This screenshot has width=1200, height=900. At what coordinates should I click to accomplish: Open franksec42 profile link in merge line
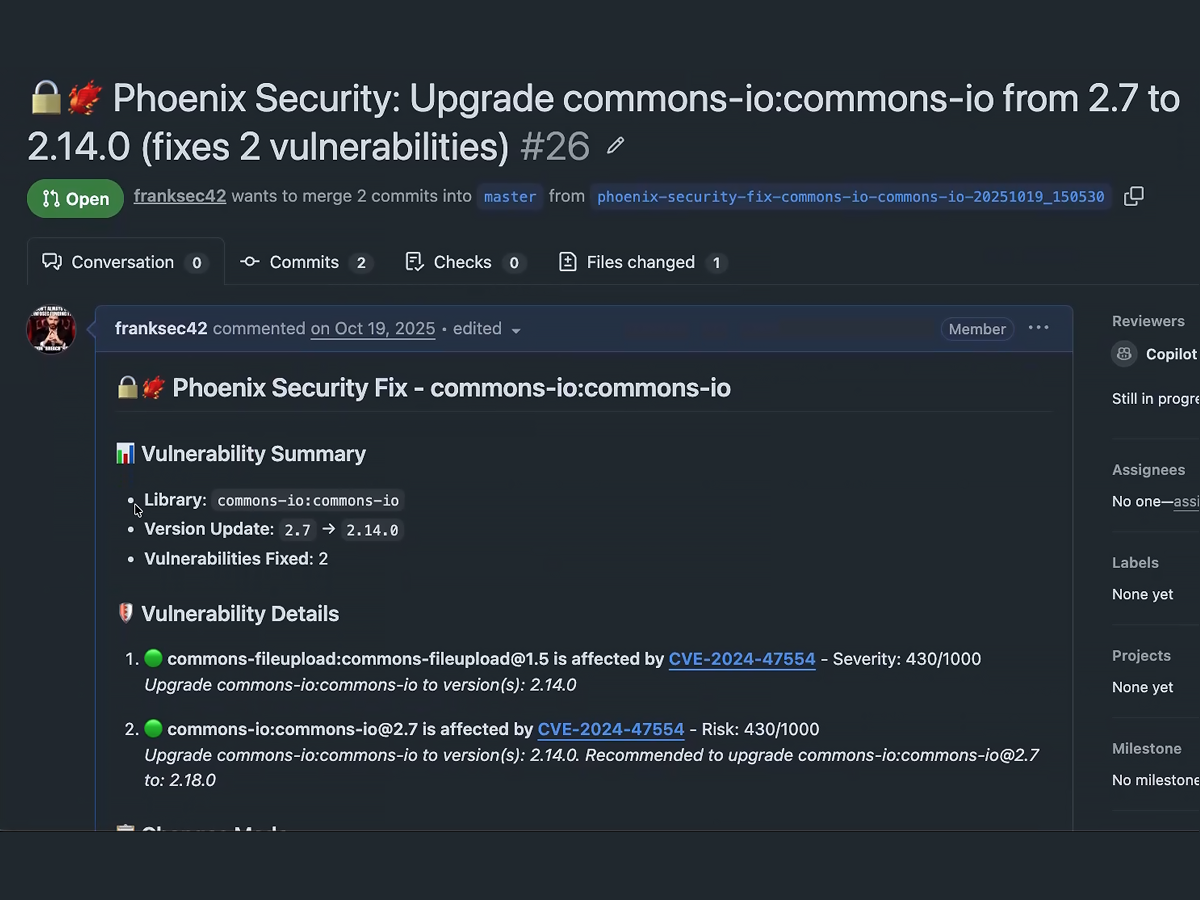coord(180,196)
